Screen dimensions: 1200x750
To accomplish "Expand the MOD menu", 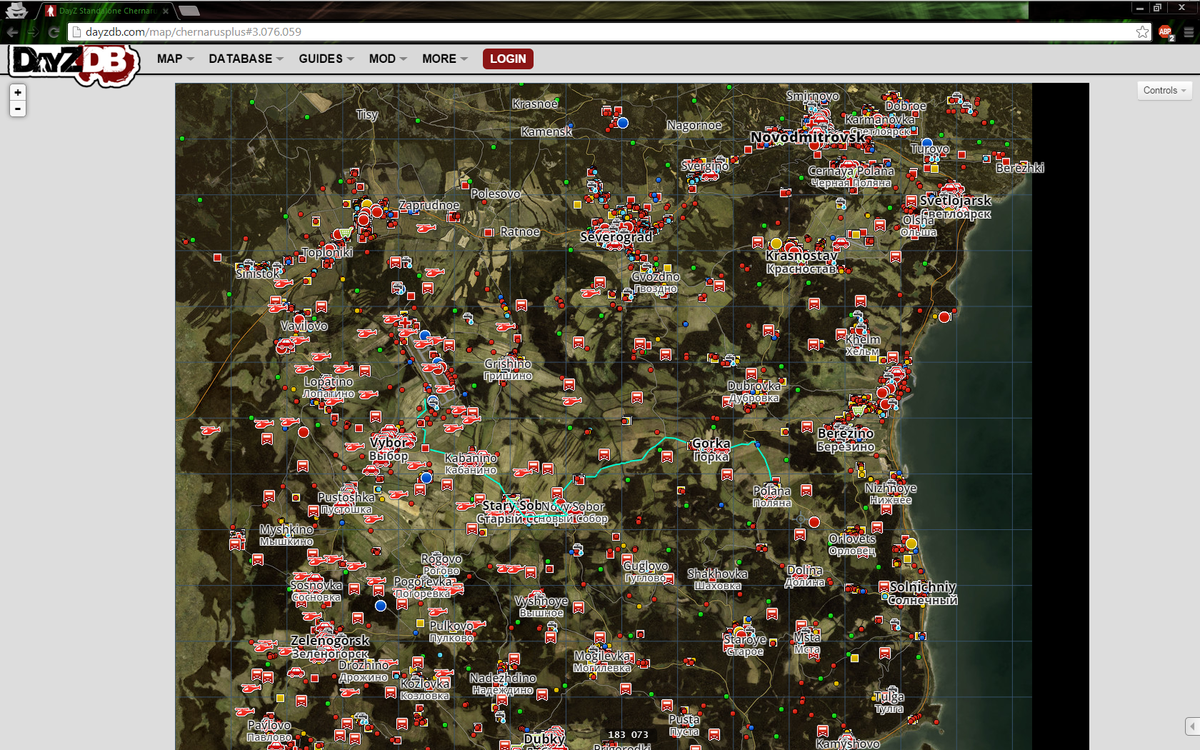I will click(388, 59).
